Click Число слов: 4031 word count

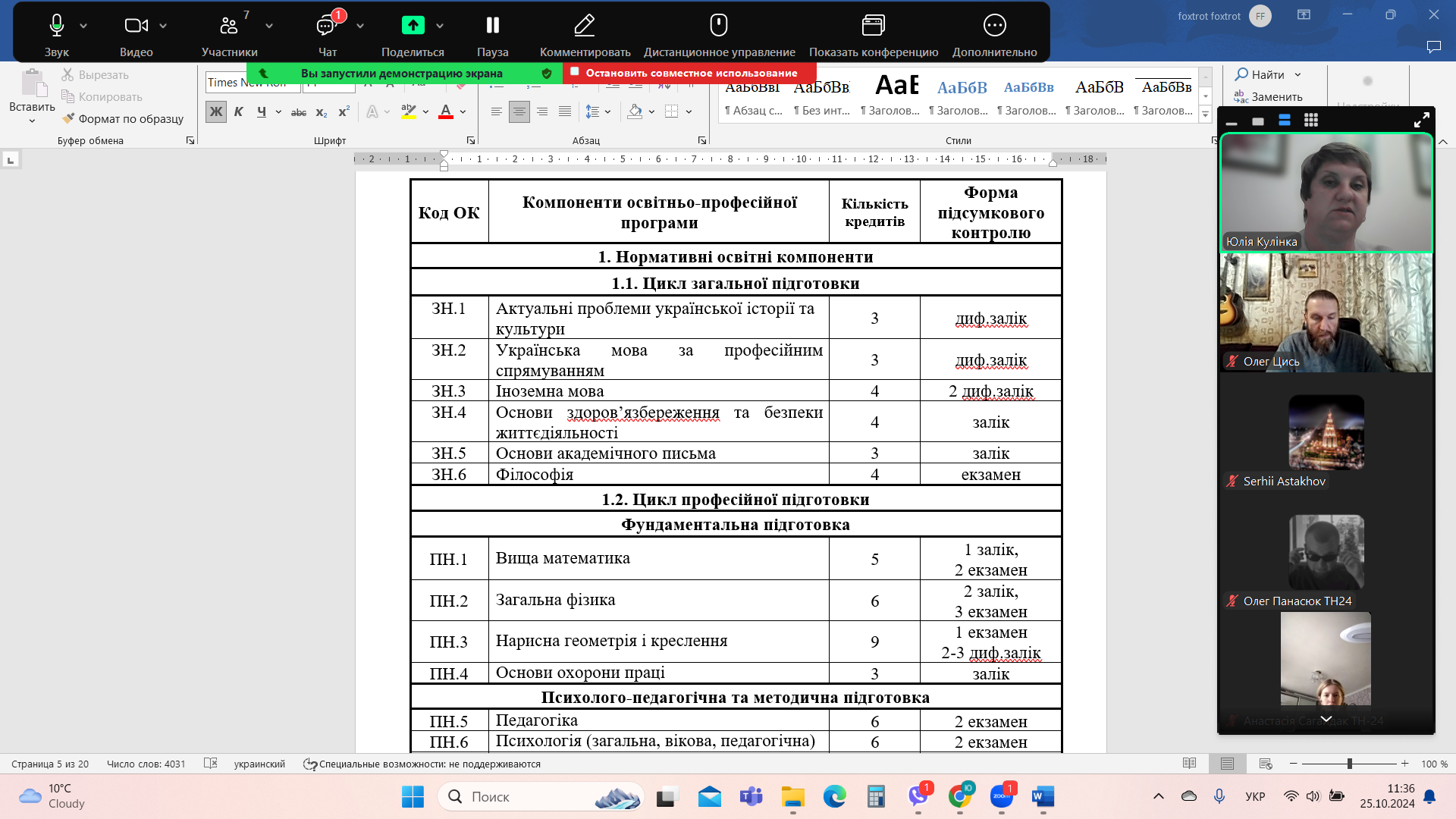pos(146,764)
